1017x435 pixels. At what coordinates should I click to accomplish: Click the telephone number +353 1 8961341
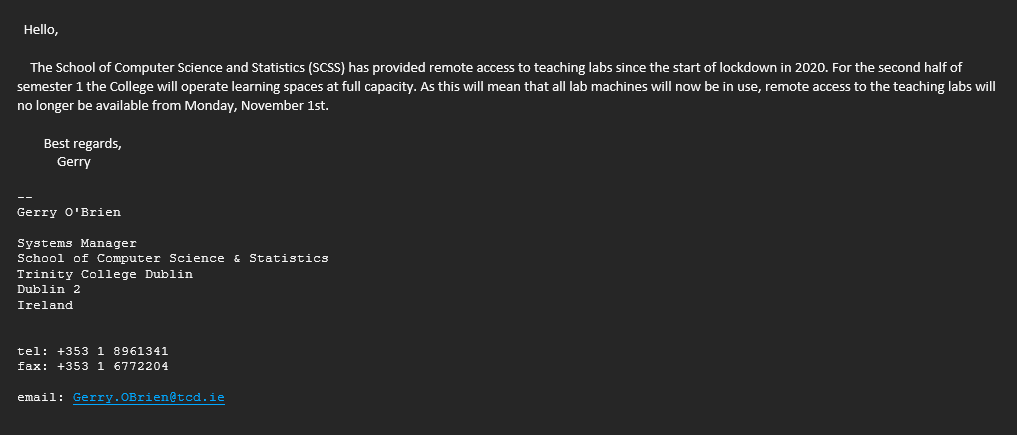click(113, 351)
